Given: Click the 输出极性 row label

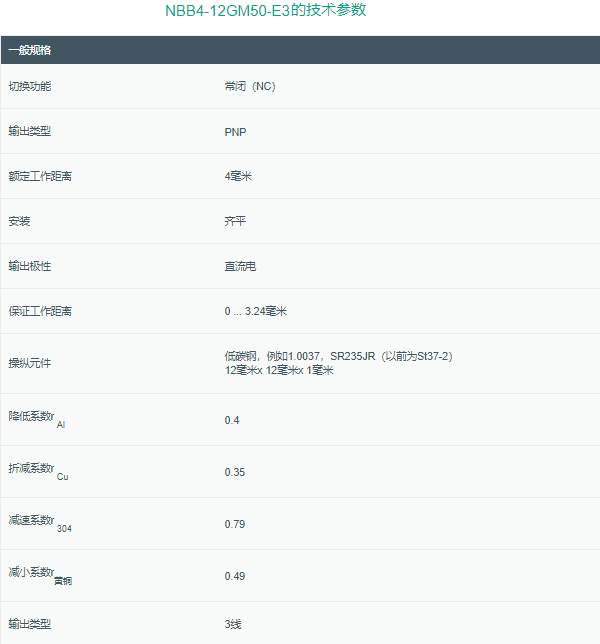Looking at the screenshot, I should click(29, 266).
